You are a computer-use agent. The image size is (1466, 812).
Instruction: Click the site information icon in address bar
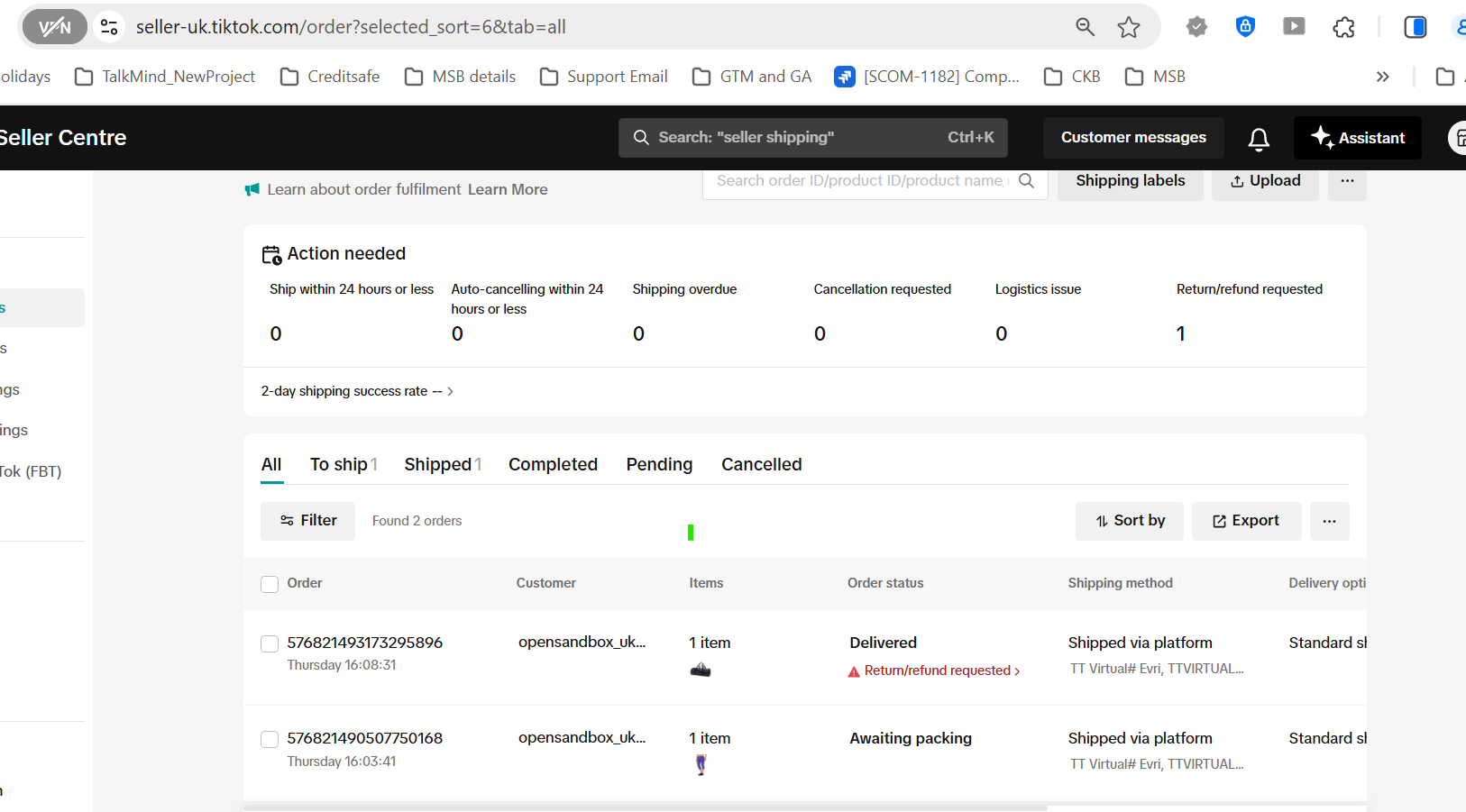point(109,27)
